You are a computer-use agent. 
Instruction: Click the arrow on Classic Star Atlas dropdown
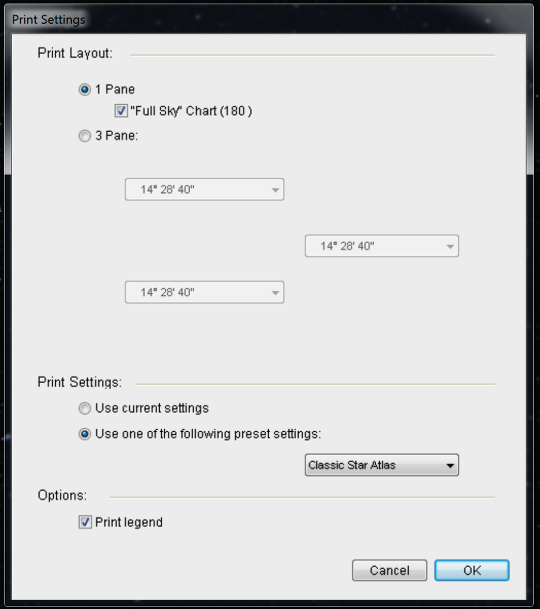[450, 465]
